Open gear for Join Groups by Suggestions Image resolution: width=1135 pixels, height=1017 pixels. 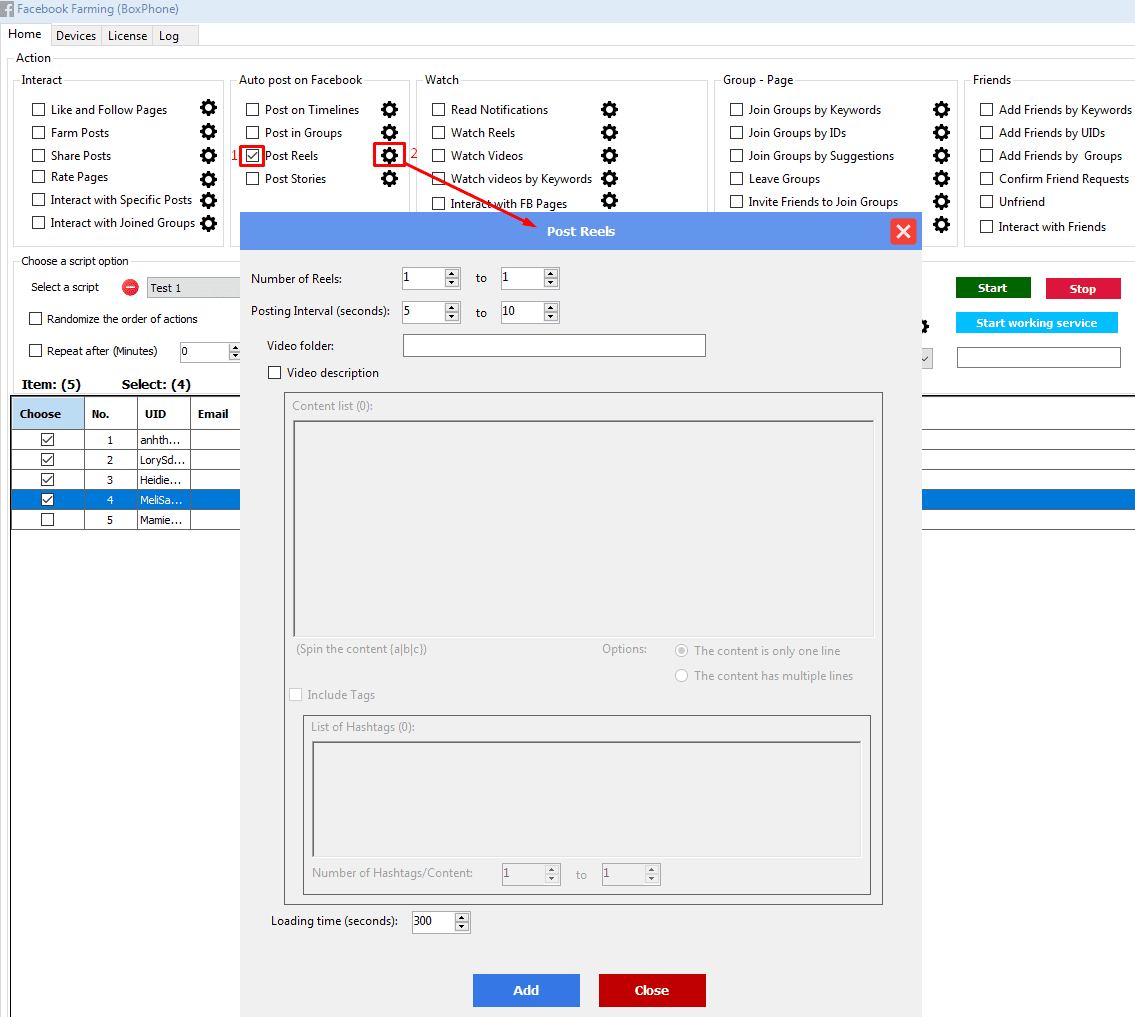pos(941,156)
